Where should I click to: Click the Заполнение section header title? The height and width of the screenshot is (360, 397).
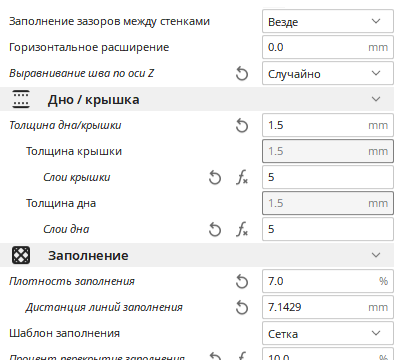(x=88, y=256)
